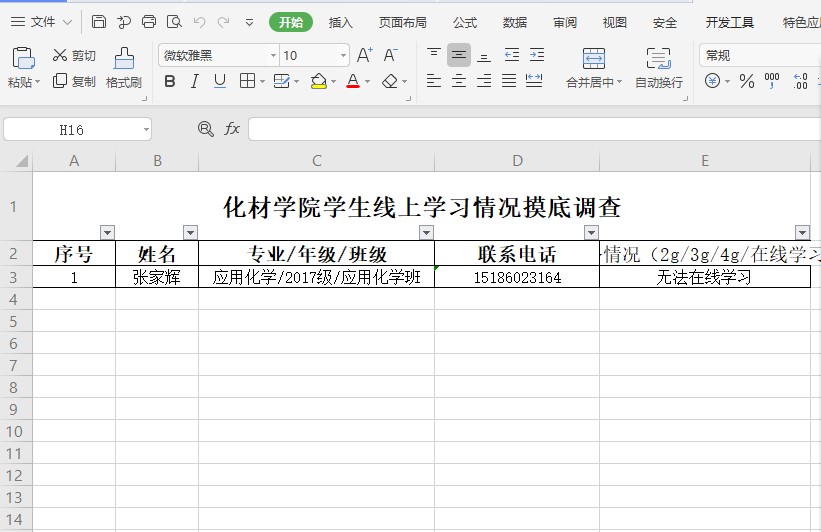Image resolution: width=821 pixels, height=532 pixels.
Task: Open the filter dropdown for 姓名 column
Action: 190,233
